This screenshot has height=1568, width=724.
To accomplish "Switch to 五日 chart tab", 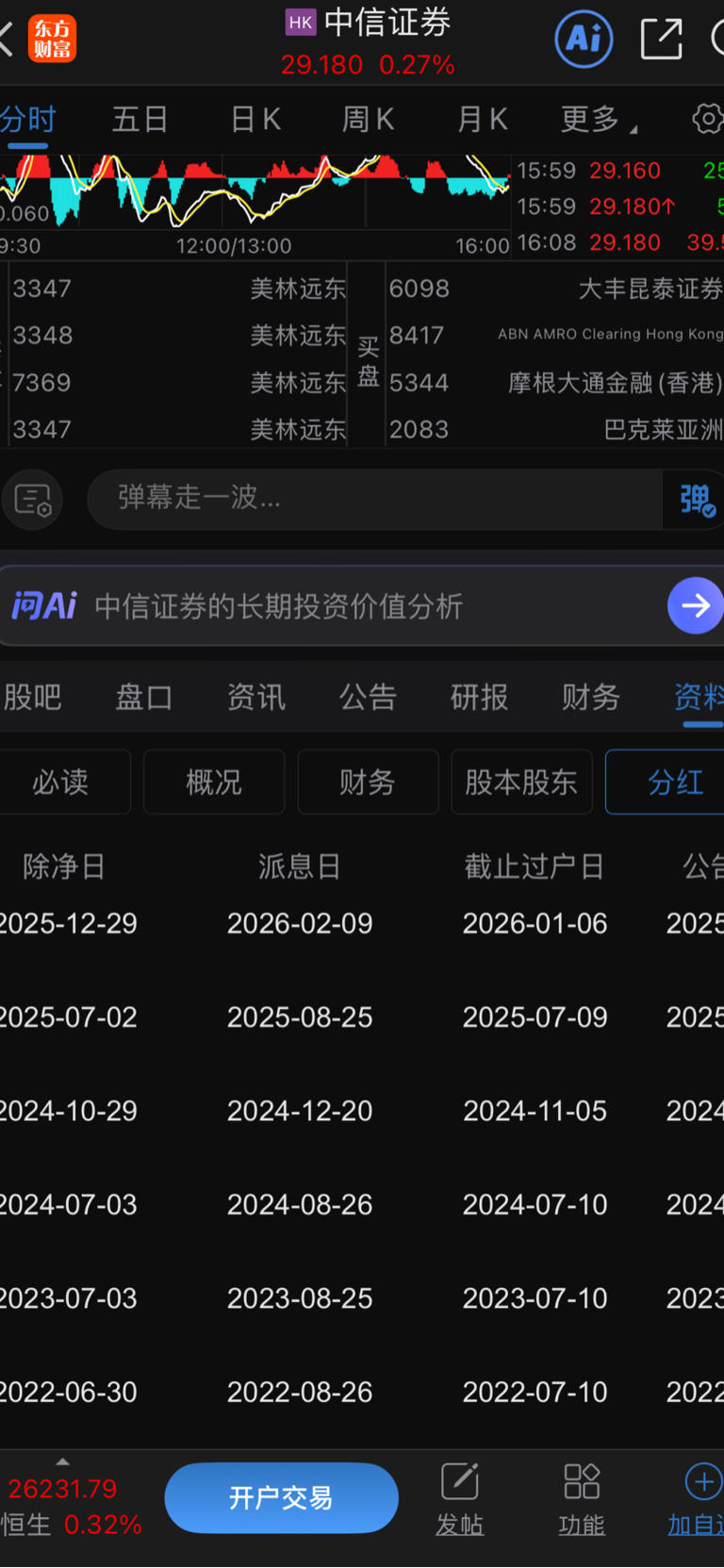I will 140,120.
